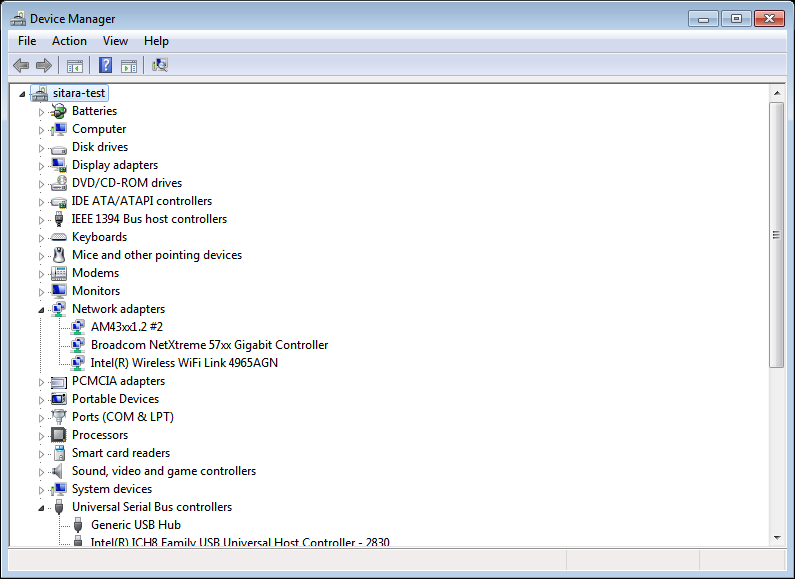Click the Mice and other pointing devices icon
This screenshot has height=579, width=795.
click(x=59, y=255)
